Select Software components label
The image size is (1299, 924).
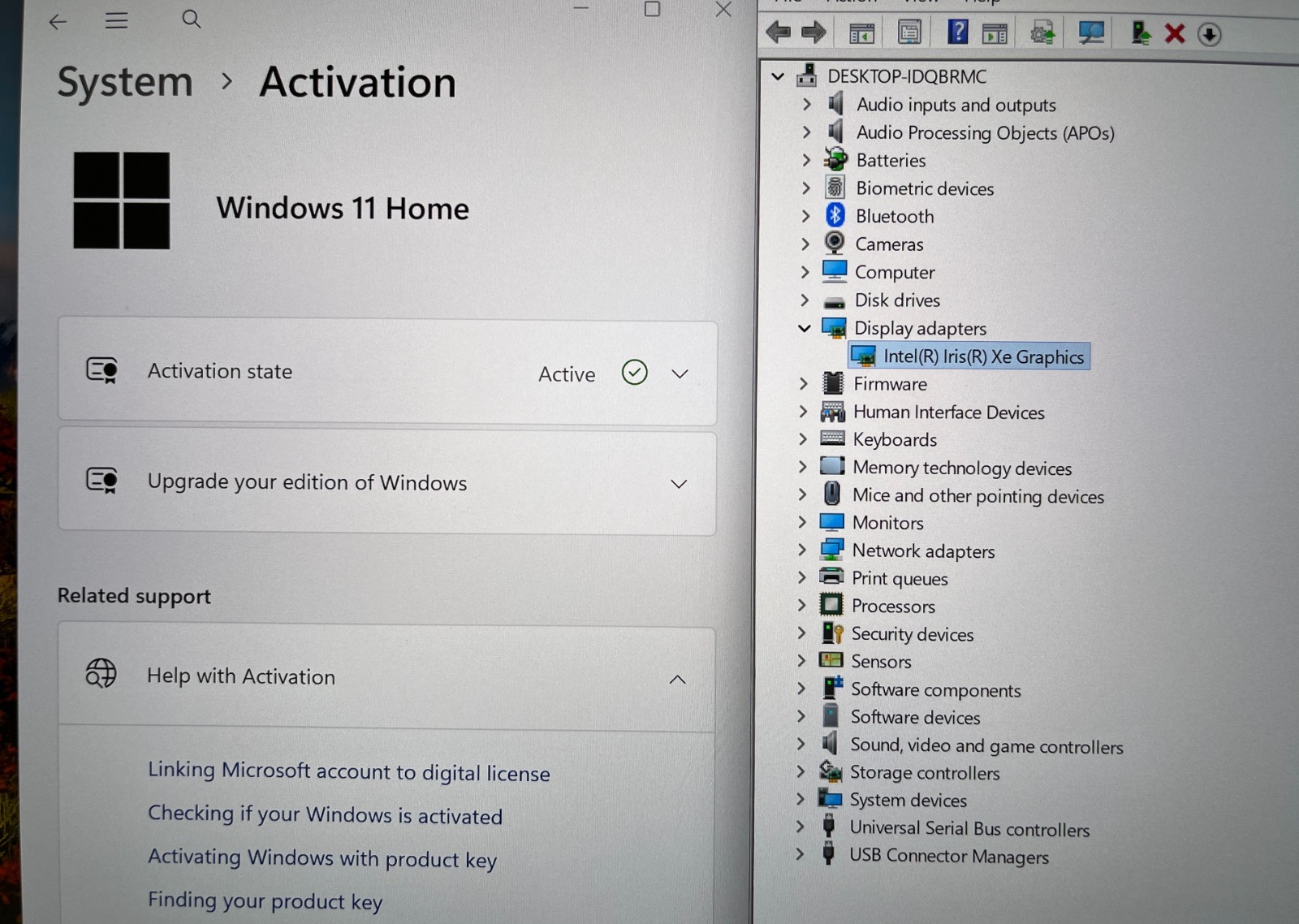pyautogui.click(x=935, y=689)
